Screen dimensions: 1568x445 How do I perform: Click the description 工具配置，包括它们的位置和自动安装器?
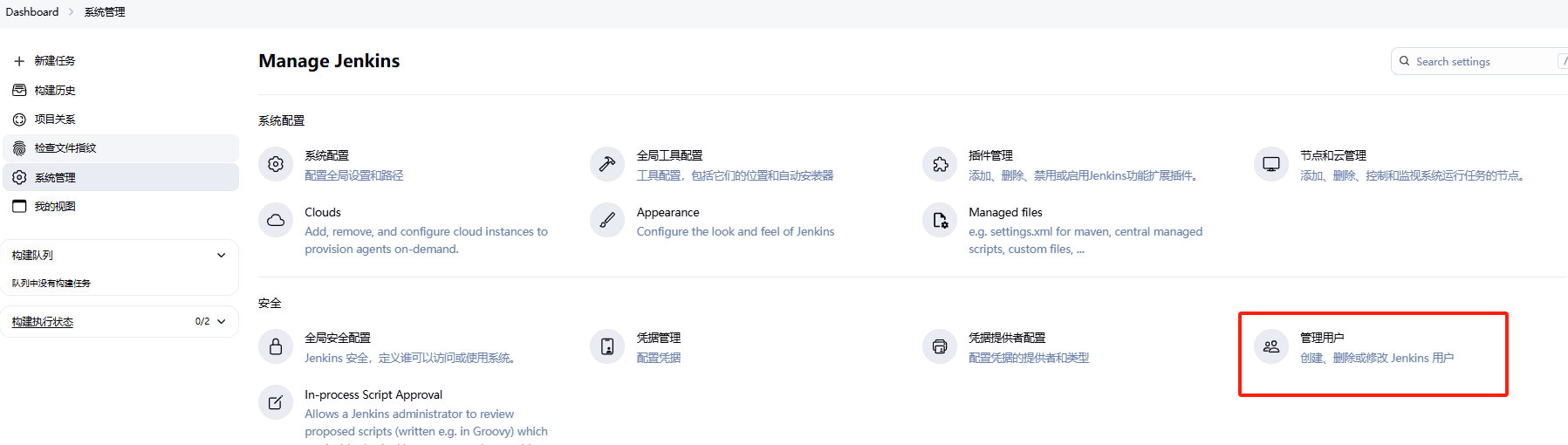point(735,175)
